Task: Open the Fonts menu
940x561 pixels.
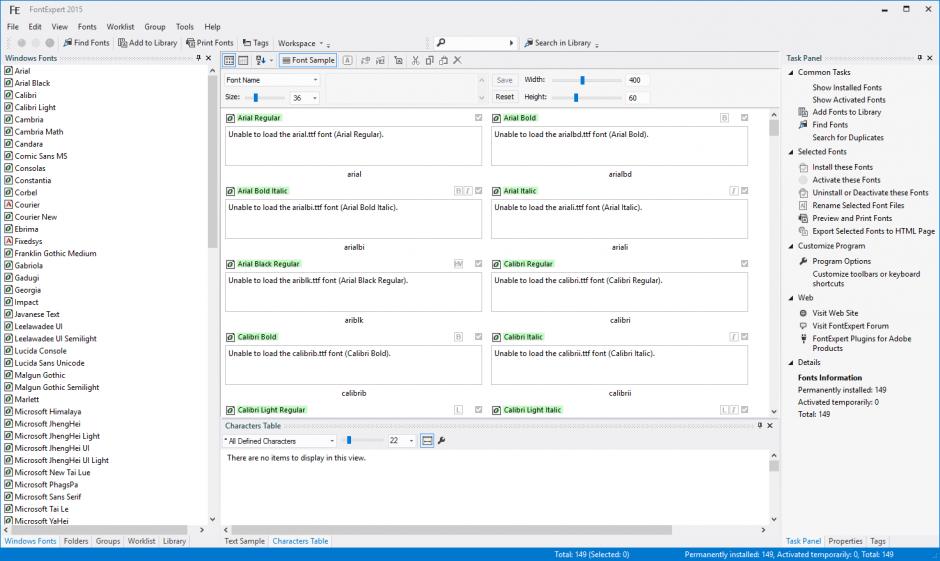Action: coord(87,26)
